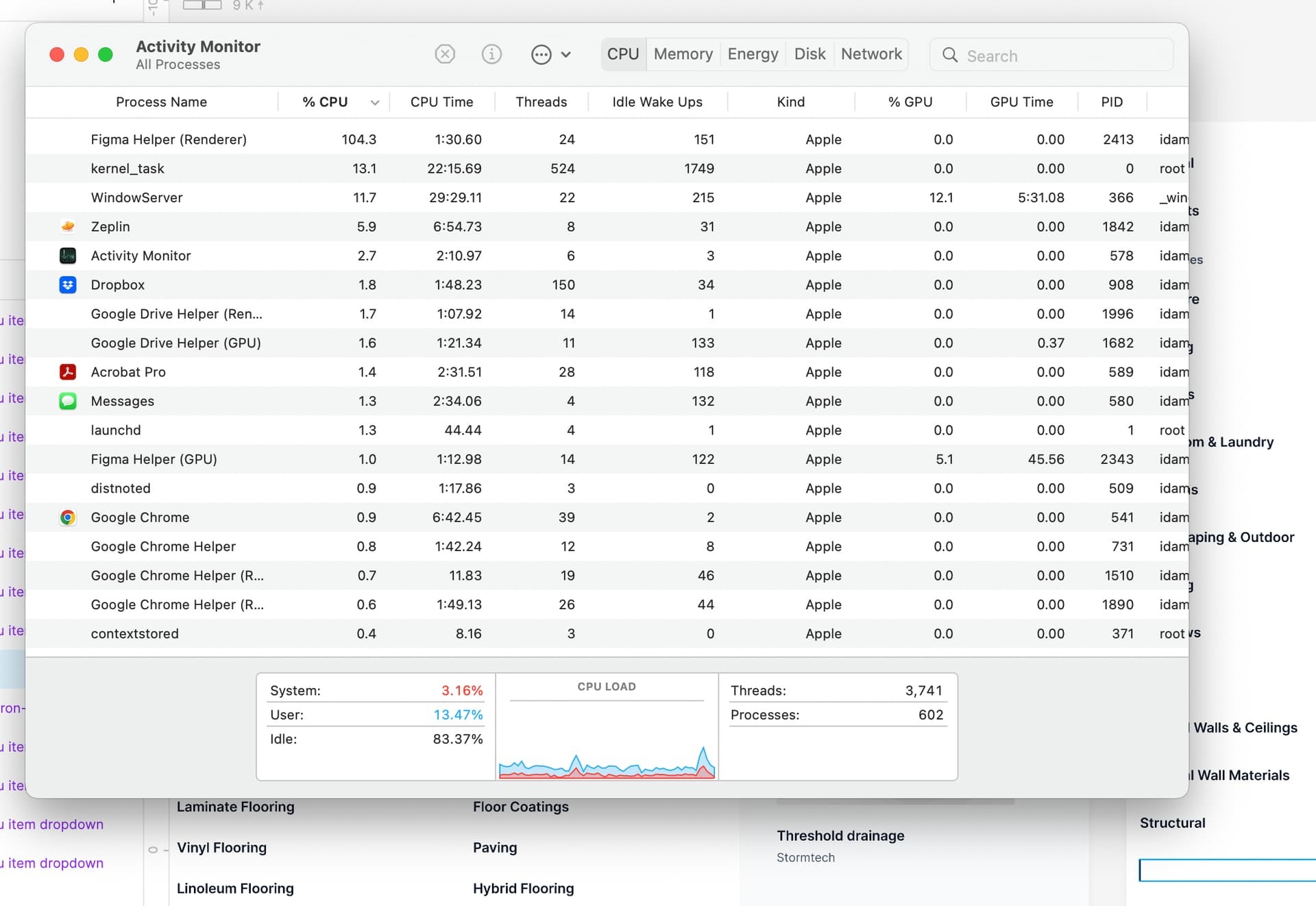Screen dimensions: 1316x906
Task: Select the Messages app icon
Action: [x=67, y=401]
